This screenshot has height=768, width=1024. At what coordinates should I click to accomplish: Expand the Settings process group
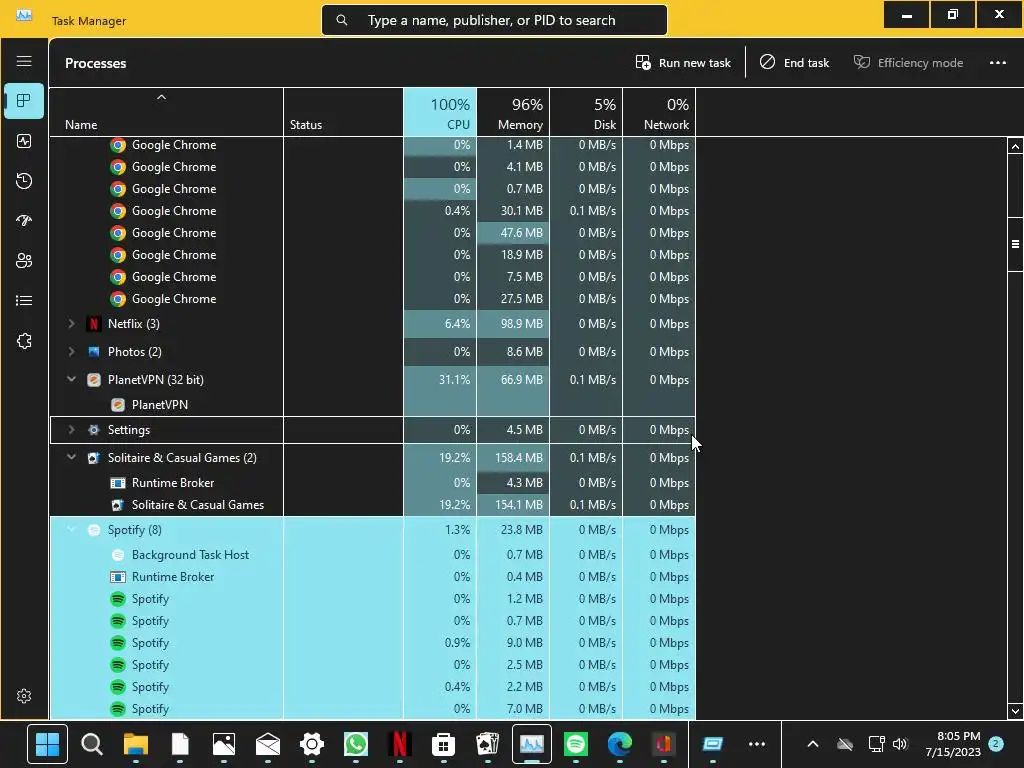[71, 430]
